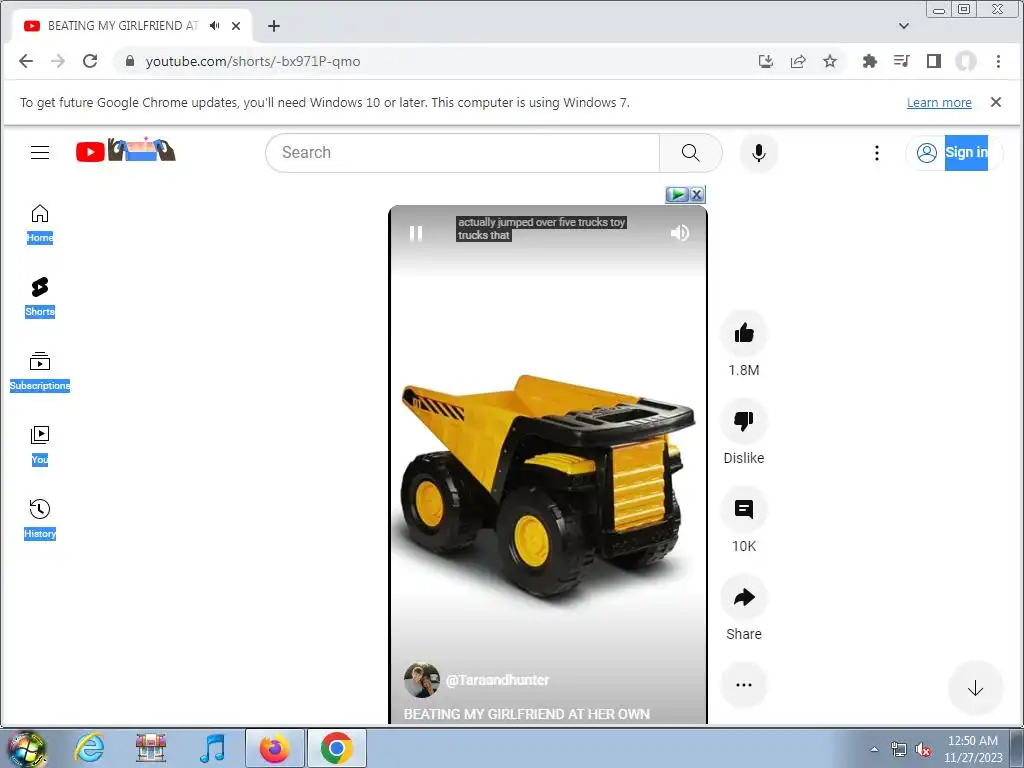Click the channel avatar thumbnail

pyautogui.click(x=422, y=680)
